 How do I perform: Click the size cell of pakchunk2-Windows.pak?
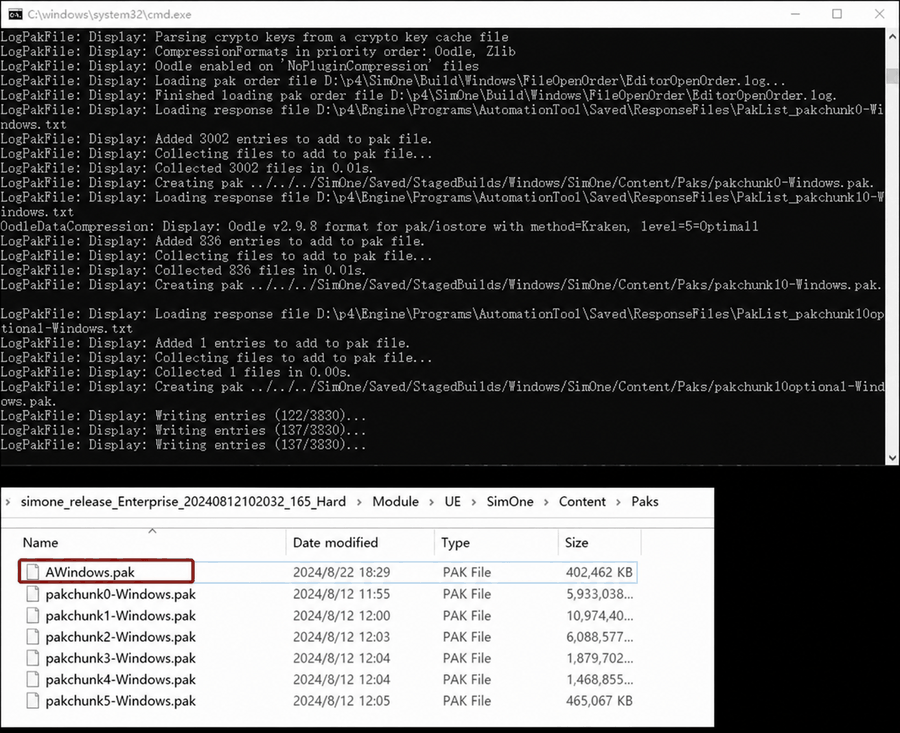click(600, 637)
